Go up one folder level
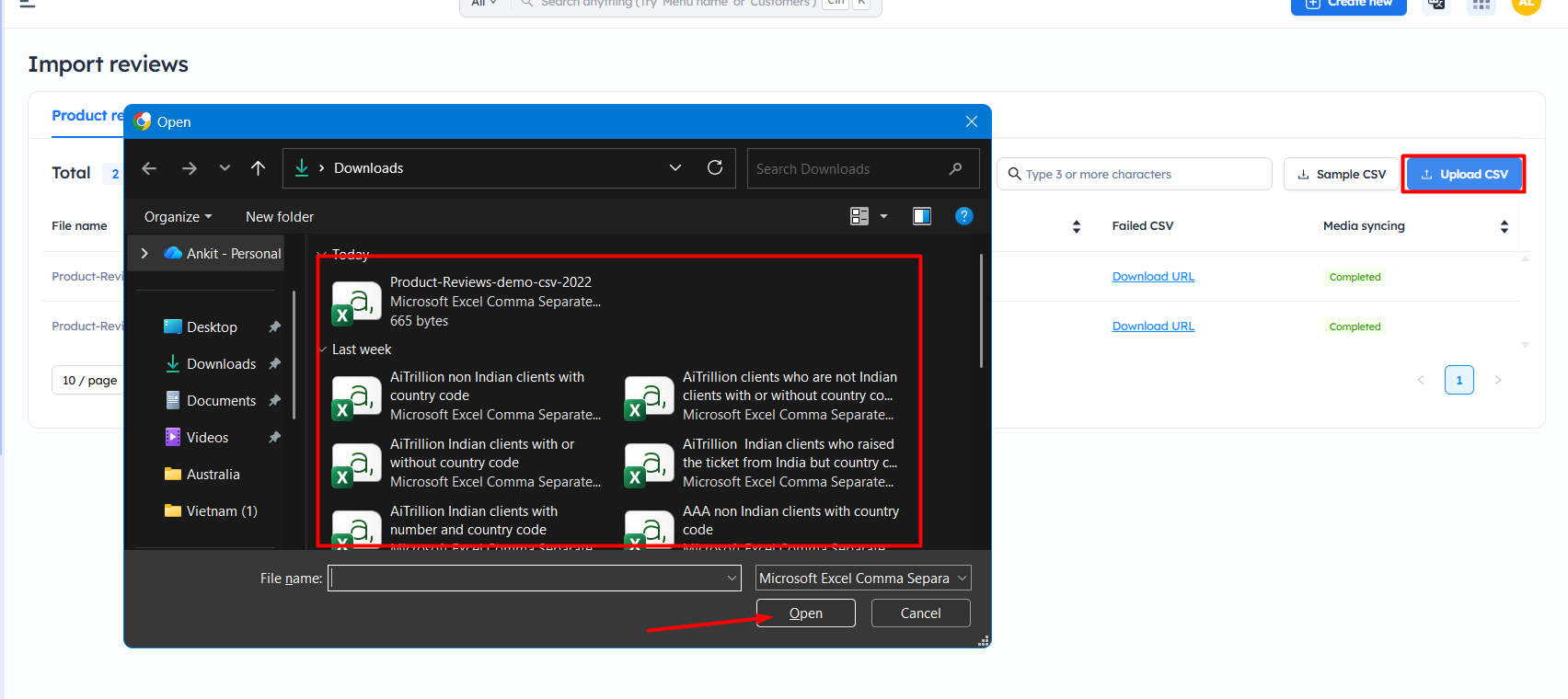The image size is (1568, 699). tap(258, 168)
